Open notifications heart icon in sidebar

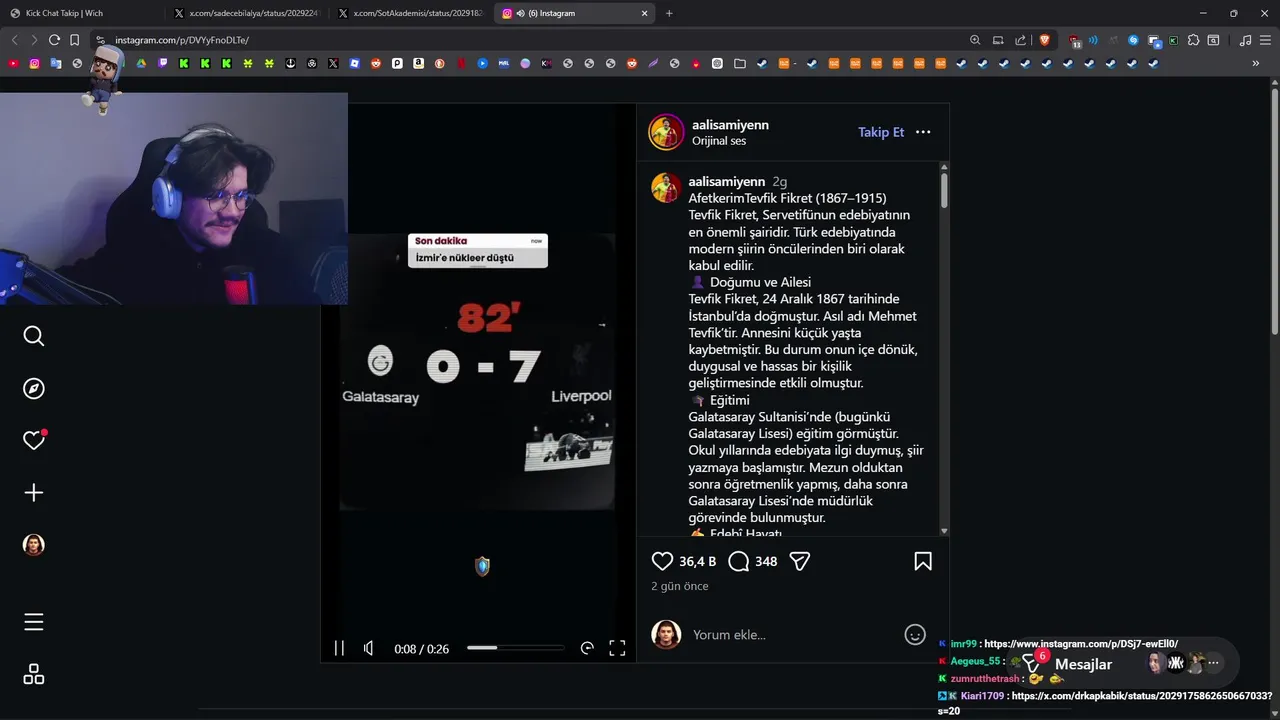coord(34,440)
